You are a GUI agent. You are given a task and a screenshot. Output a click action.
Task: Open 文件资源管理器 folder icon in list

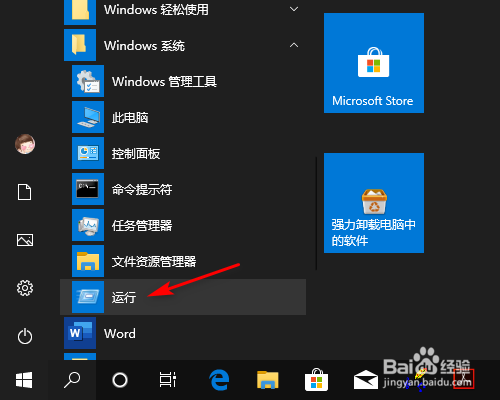88,261
